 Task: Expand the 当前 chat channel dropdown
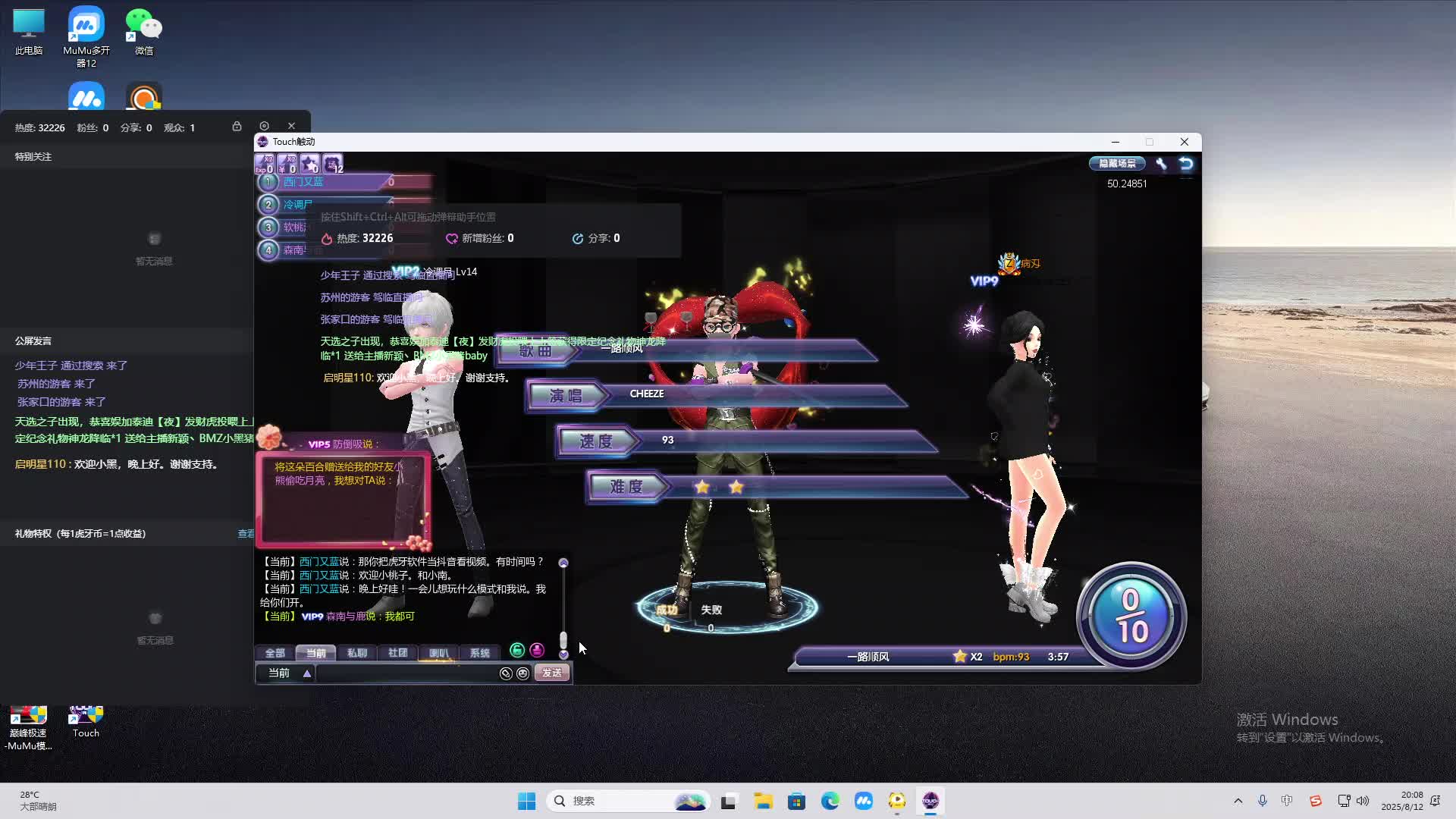point(306,673)
